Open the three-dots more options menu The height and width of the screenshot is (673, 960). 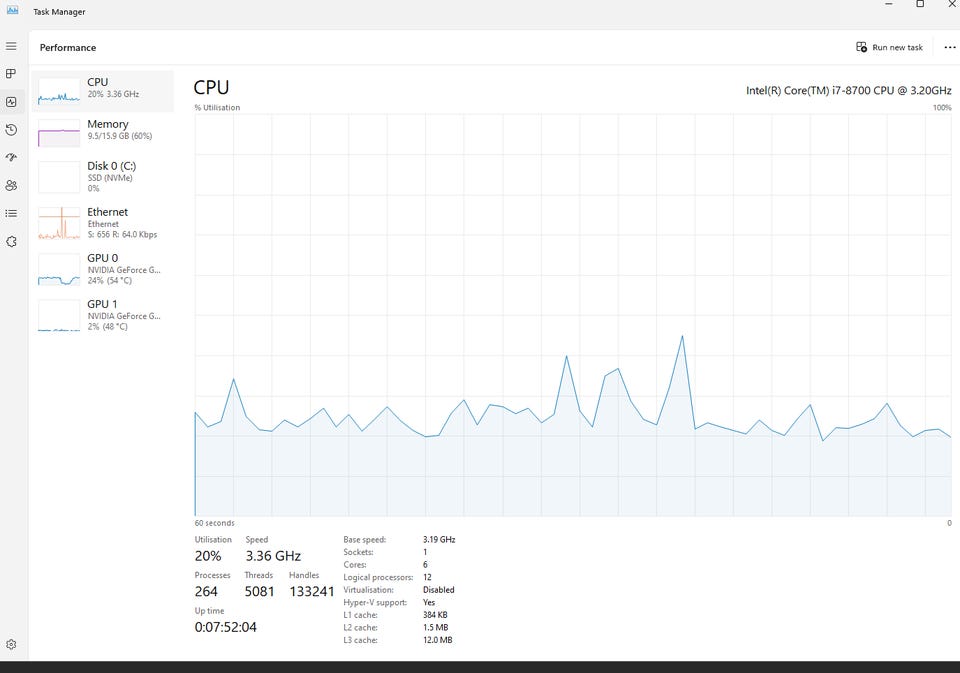(x=950, y=47)
